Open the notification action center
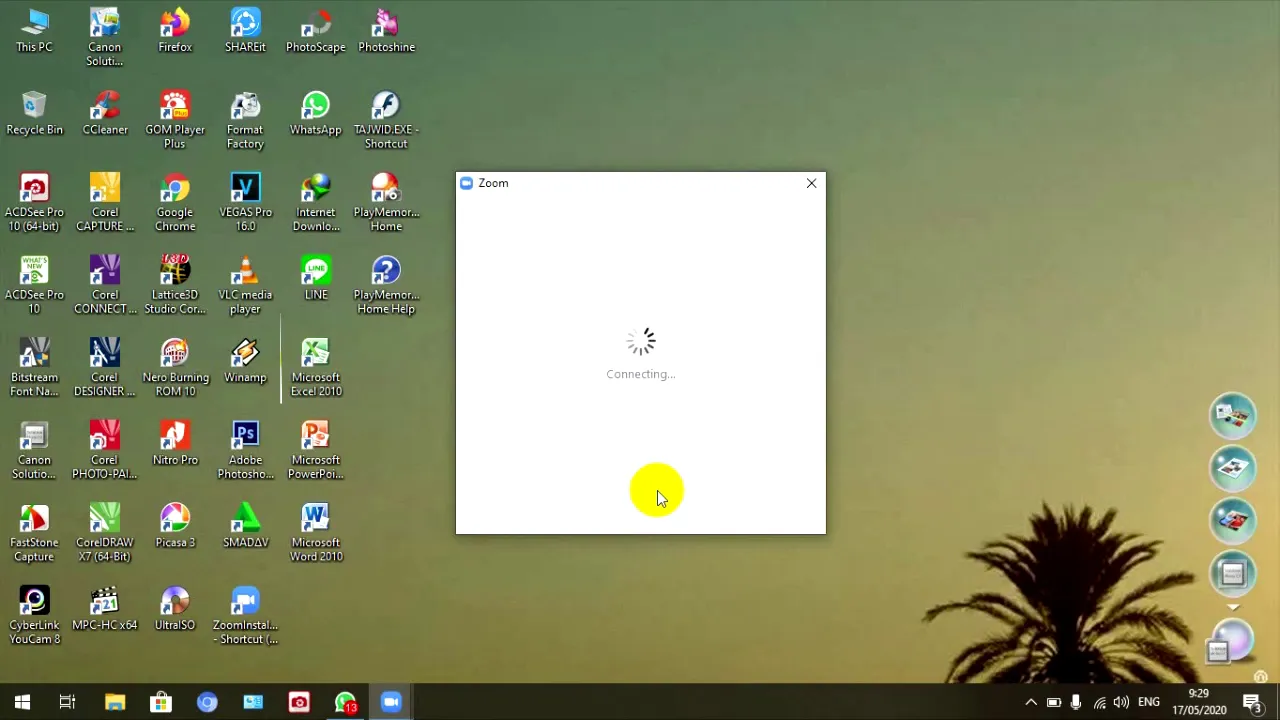 click(x=1253, y=702)
